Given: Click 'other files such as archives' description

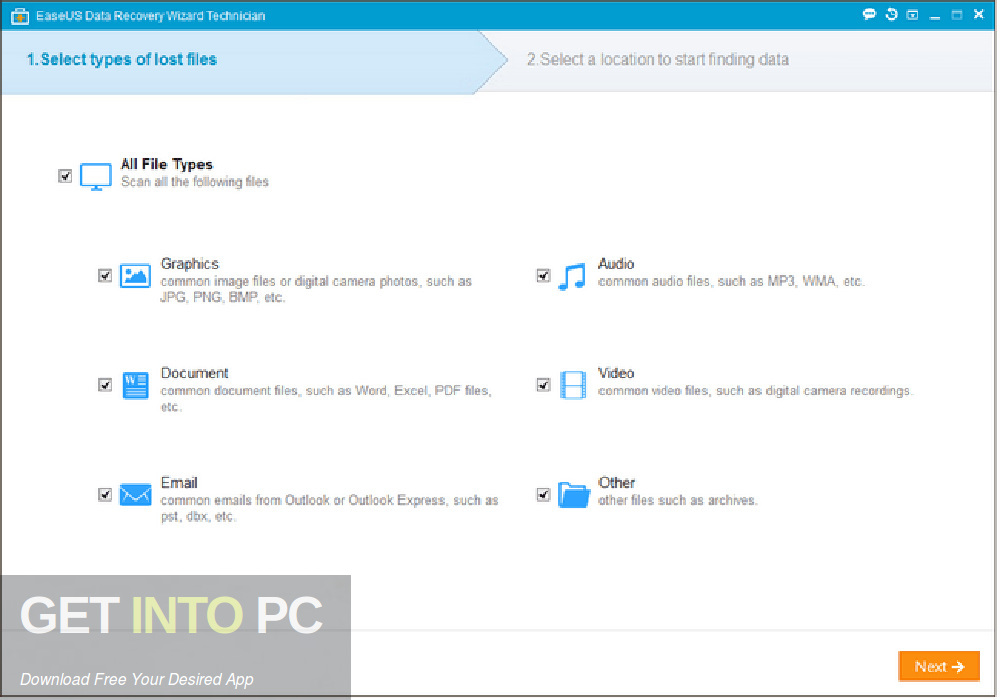Looking at the screenshot, I should [678, 500].
